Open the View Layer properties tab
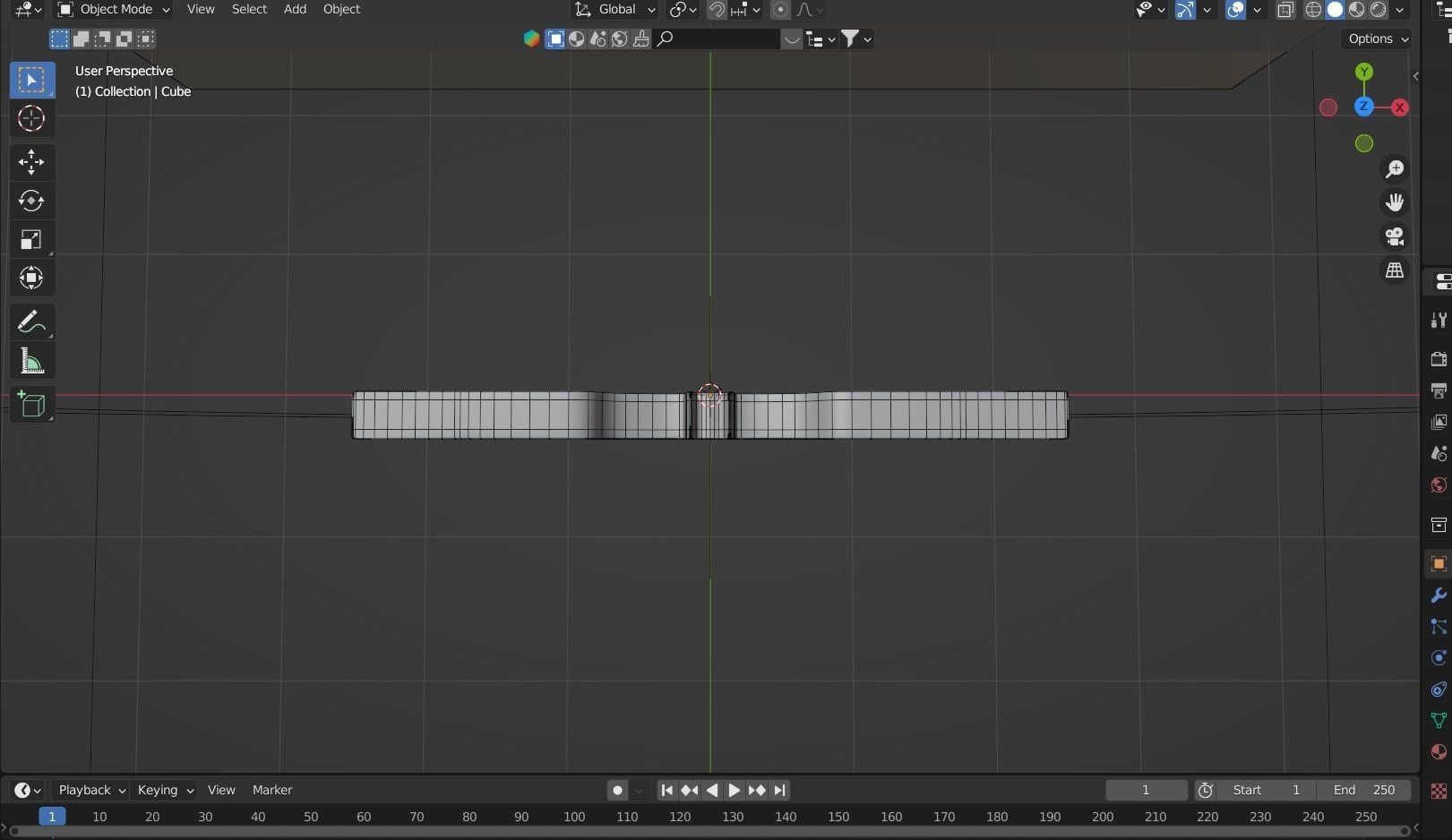This screenshot has width=1452, height=840. click(1439, 422)
